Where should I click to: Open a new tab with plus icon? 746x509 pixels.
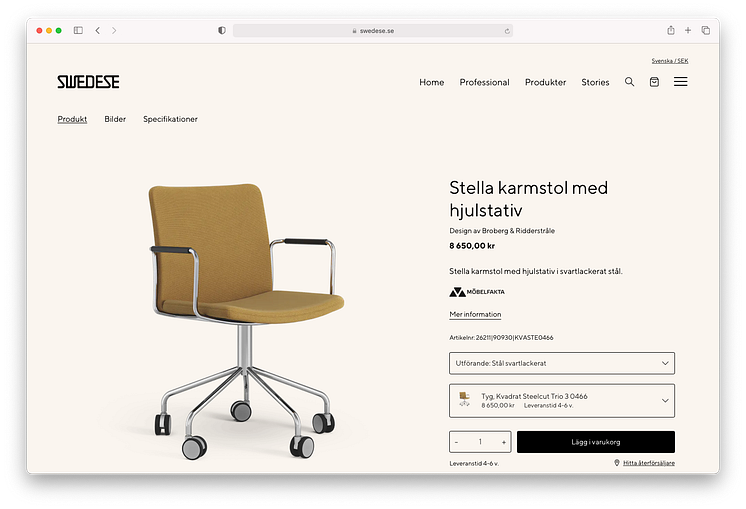pos(687,30)
